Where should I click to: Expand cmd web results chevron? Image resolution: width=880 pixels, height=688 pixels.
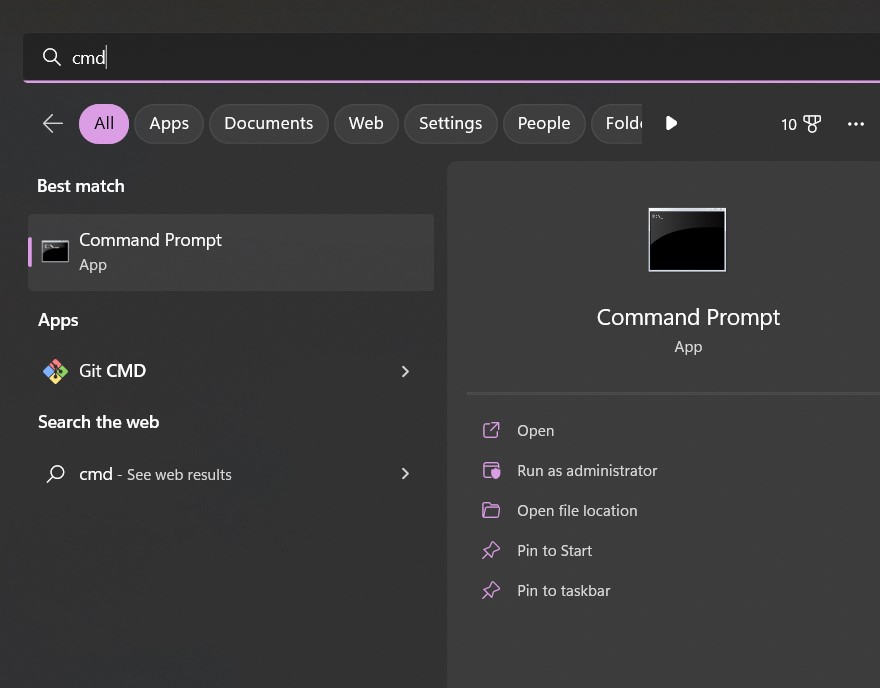405,474
